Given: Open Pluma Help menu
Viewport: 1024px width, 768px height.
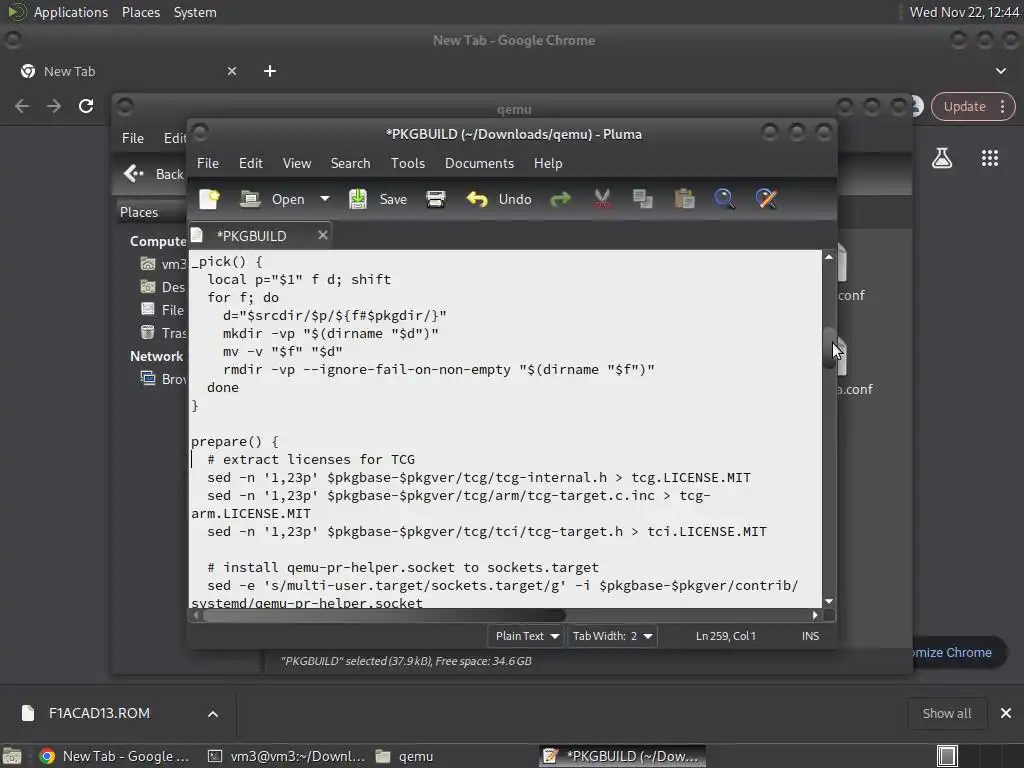Looking at the screenshot, I should coord(548,163).
